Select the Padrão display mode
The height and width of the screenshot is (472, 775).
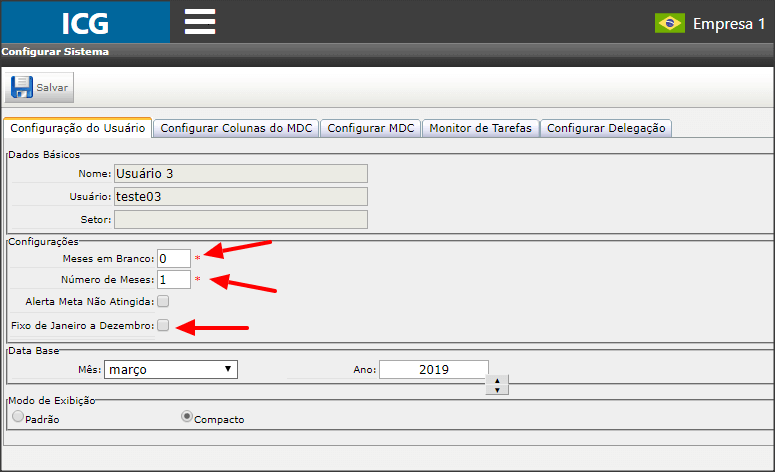[x=18, y=416]
